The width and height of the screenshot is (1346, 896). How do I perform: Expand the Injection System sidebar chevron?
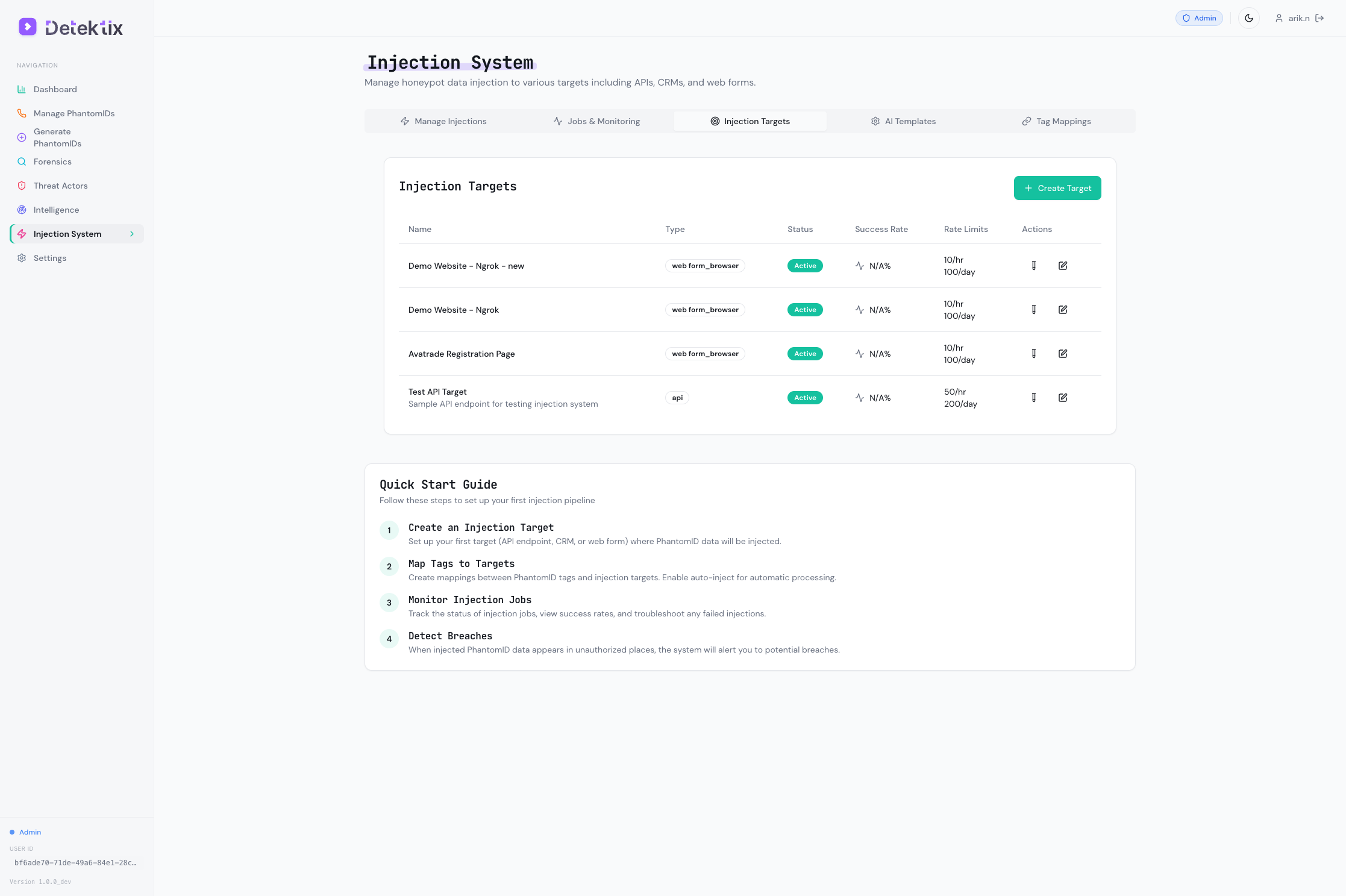click(x=132, y=234)
